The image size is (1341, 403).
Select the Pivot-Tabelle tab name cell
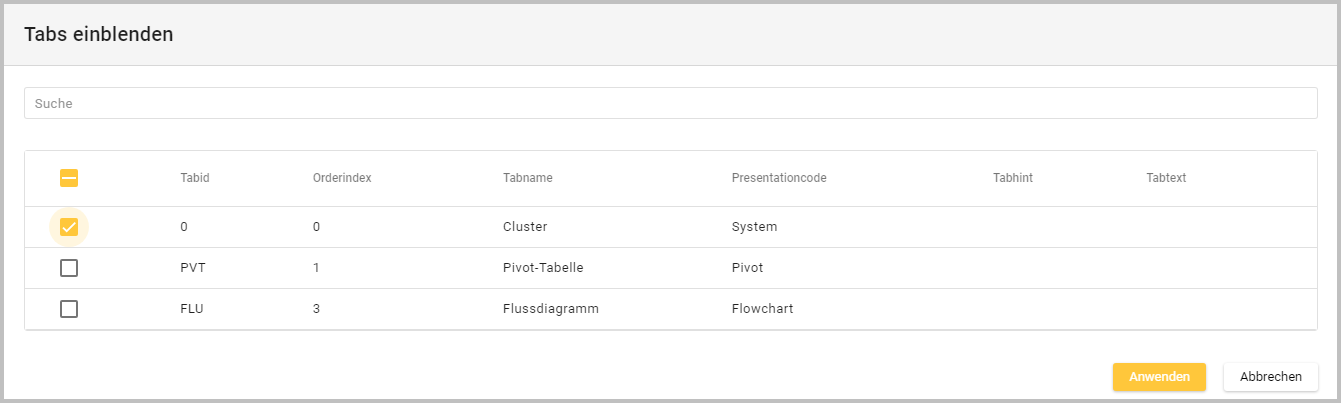543,268
